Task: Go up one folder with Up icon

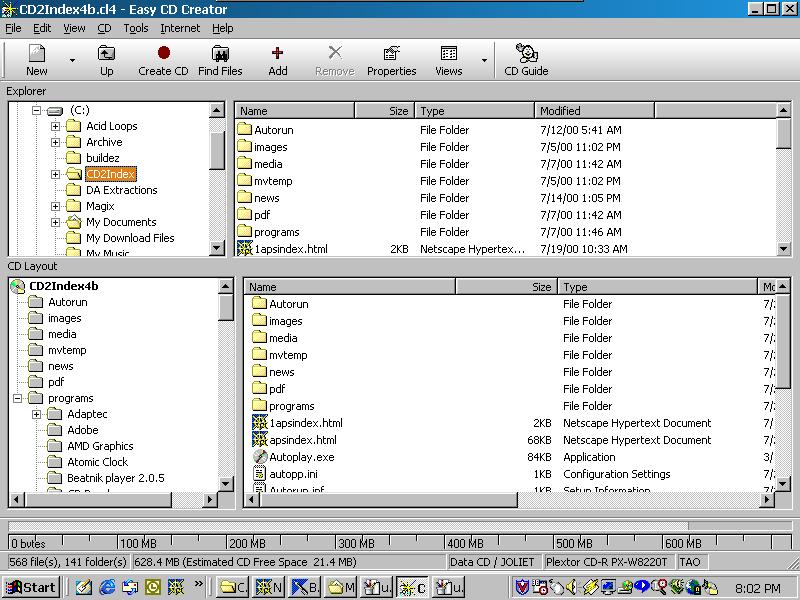Action: [106, 60]
